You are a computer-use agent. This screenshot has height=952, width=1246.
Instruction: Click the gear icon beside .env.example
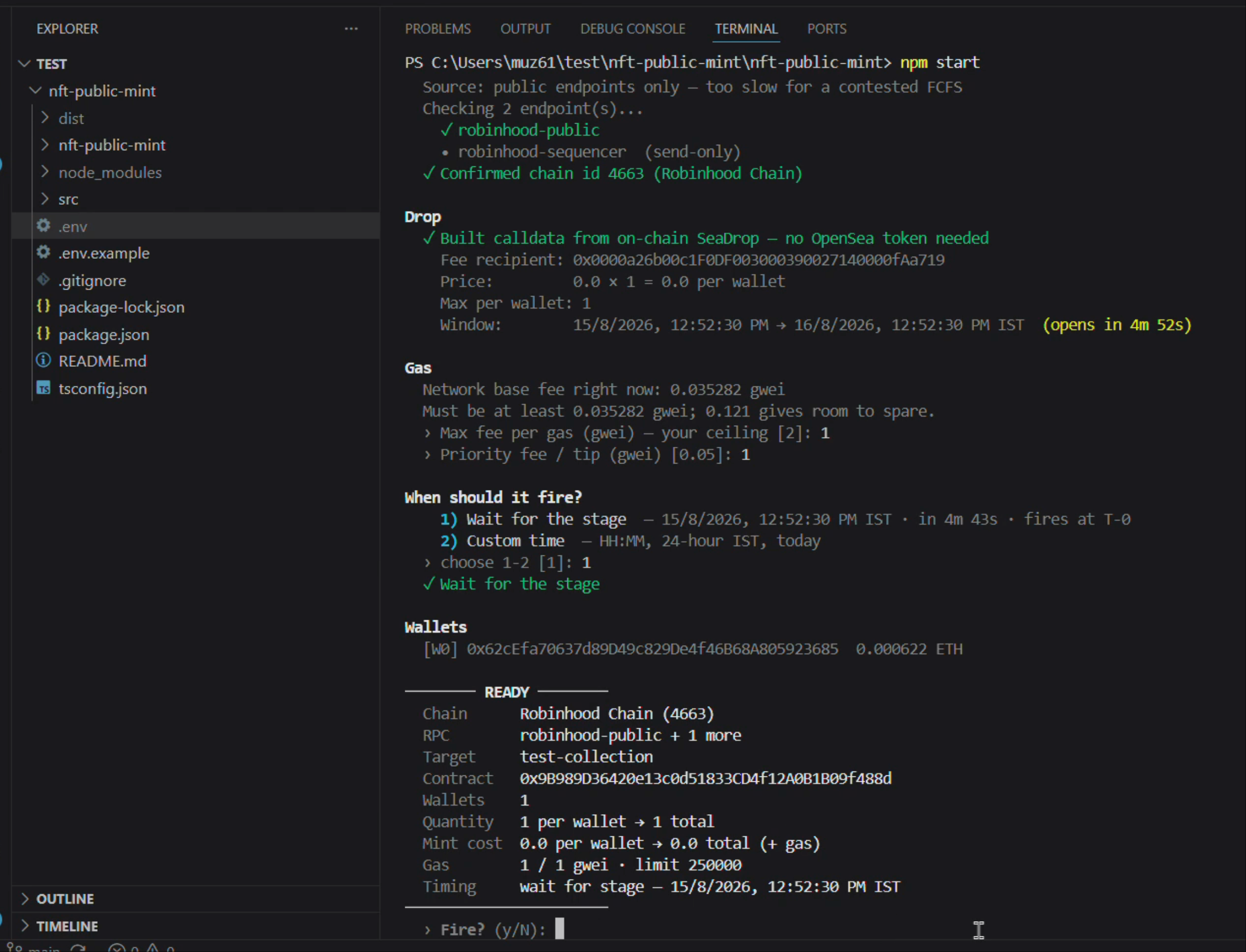tap(44, 253)
